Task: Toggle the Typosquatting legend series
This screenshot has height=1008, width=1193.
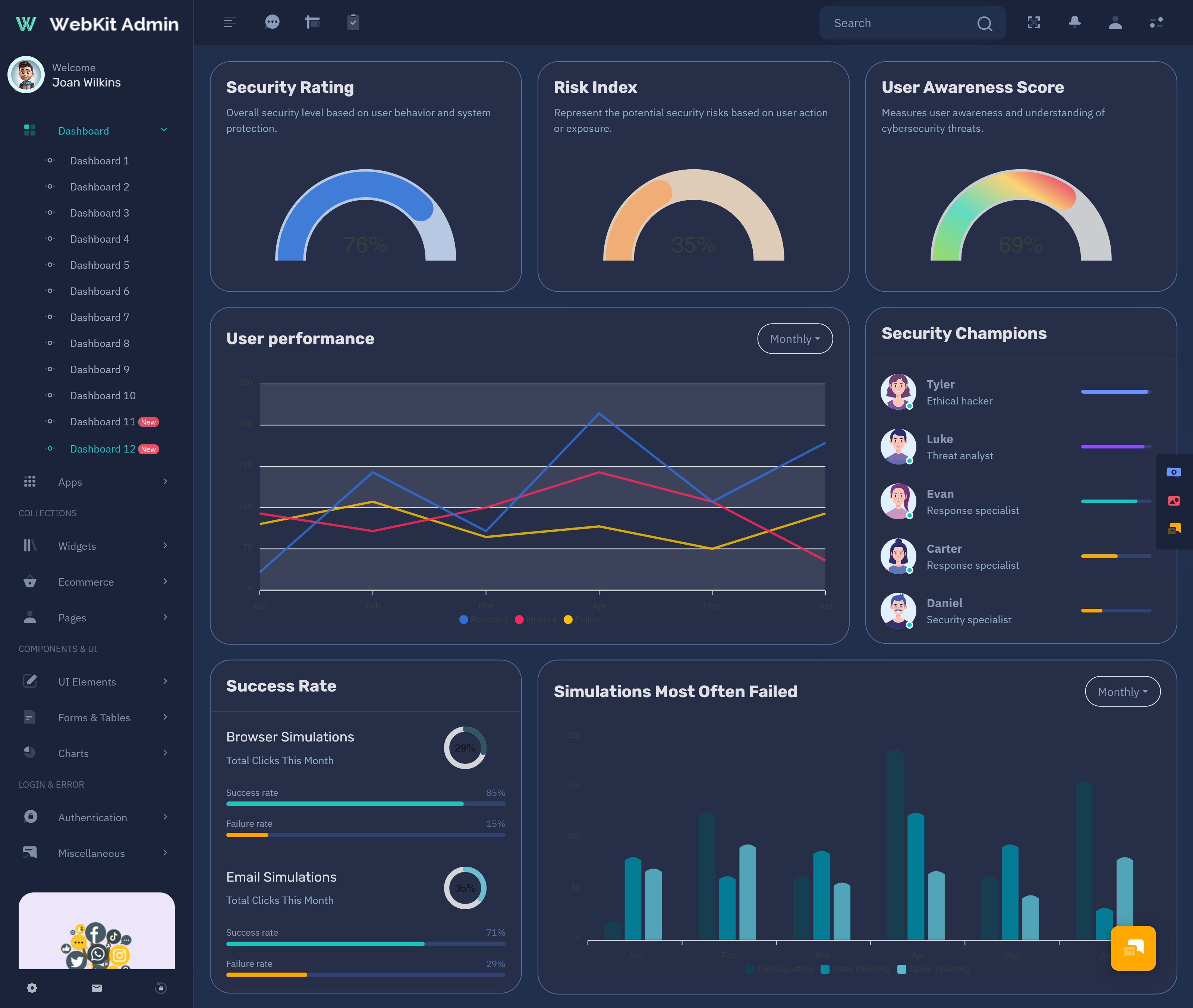Action: coord(779,969)
